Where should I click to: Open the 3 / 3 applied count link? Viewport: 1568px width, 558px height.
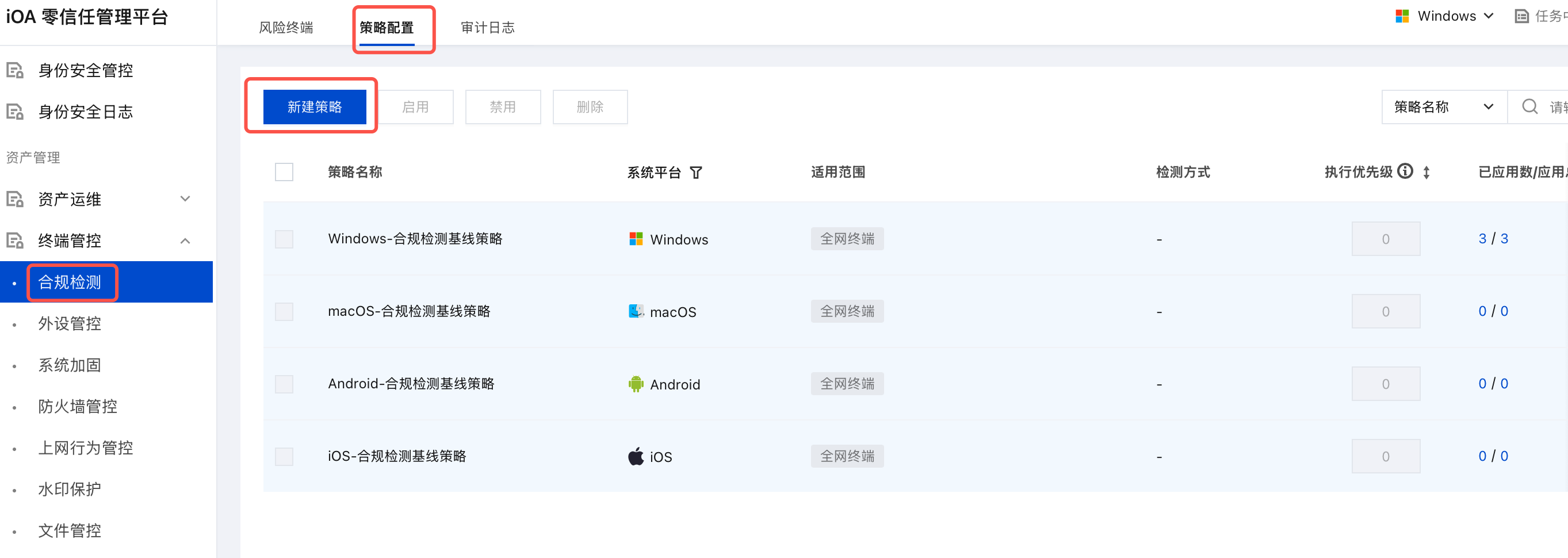point(1493,239)
